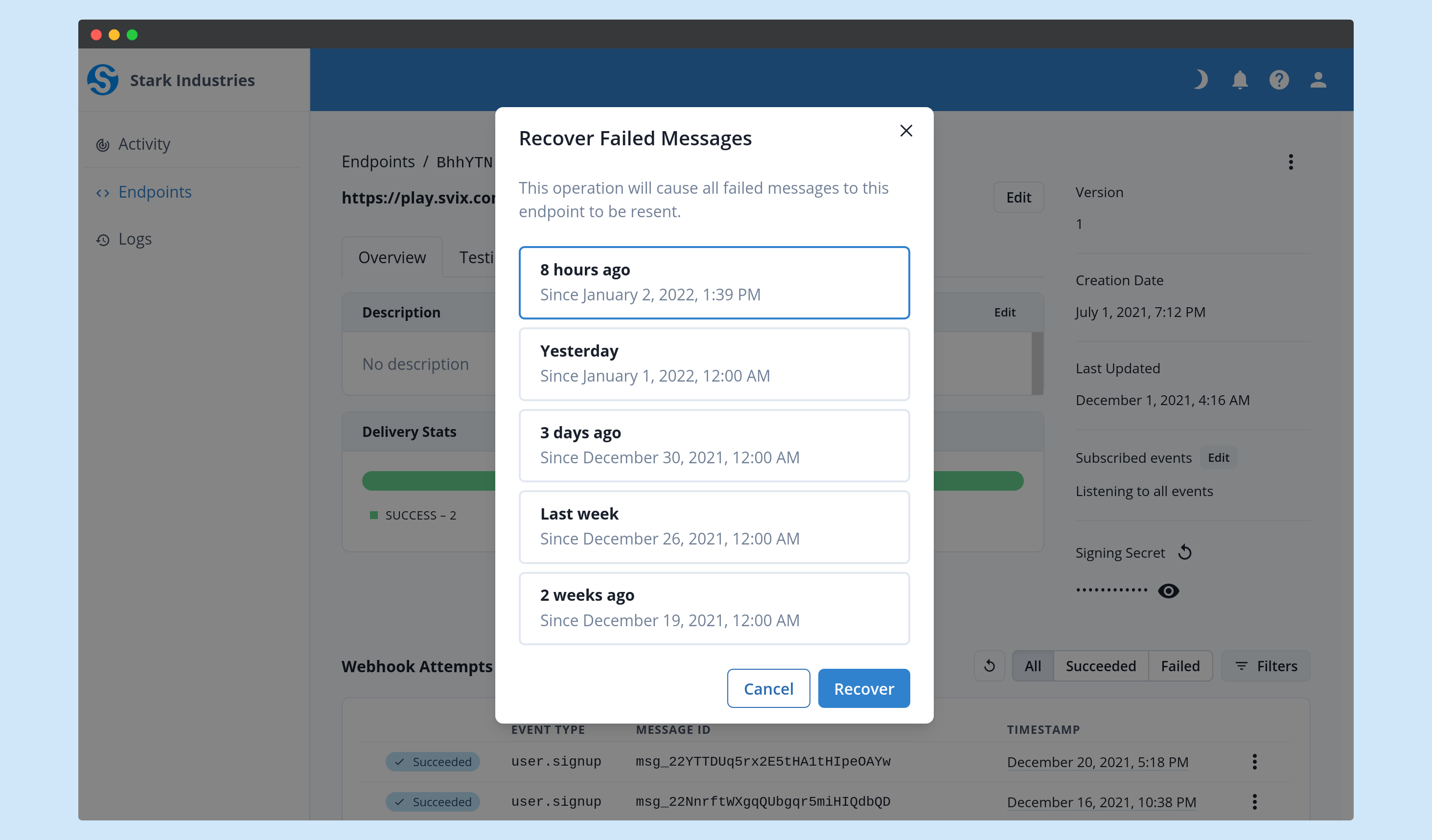1432x840 pixels.
Task: Open help using the question mark icon
Action: [1279, 80]
